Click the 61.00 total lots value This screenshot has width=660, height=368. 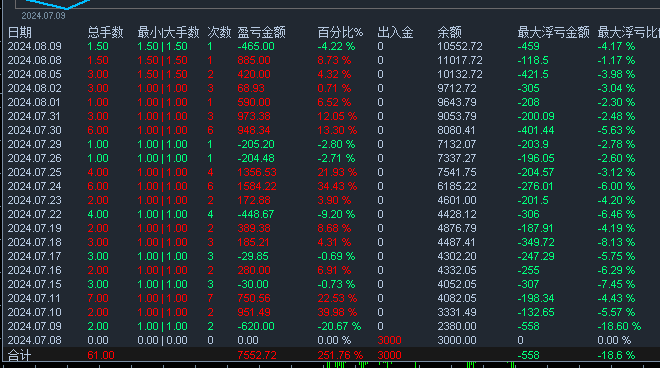tap(101, 355)
